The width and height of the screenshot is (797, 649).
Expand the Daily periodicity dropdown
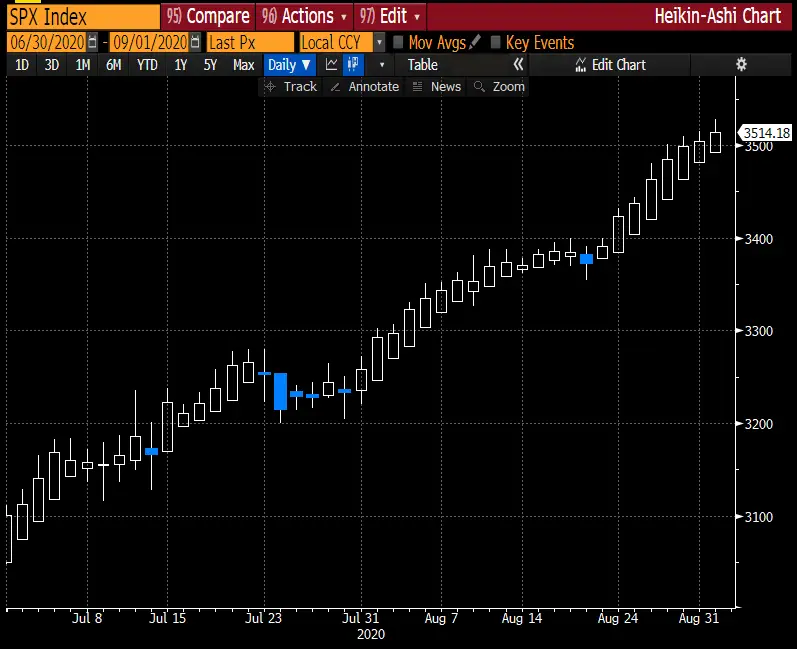click(x=290, y=65)
